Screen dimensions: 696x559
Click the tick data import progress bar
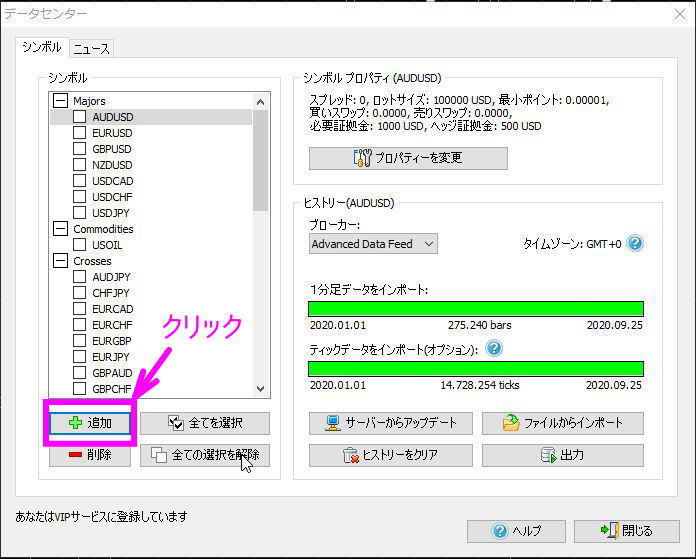[476, 369]
